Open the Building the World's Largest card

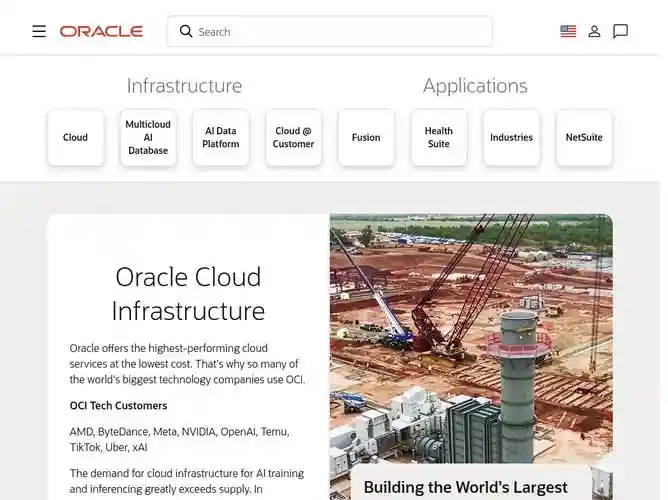(x=471, y=482)
